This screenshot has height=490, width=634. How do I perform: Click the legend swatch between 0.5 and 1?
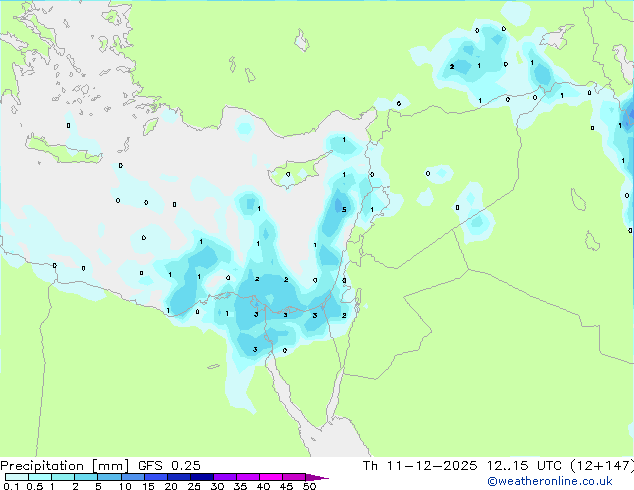click(x=40, y=477)
